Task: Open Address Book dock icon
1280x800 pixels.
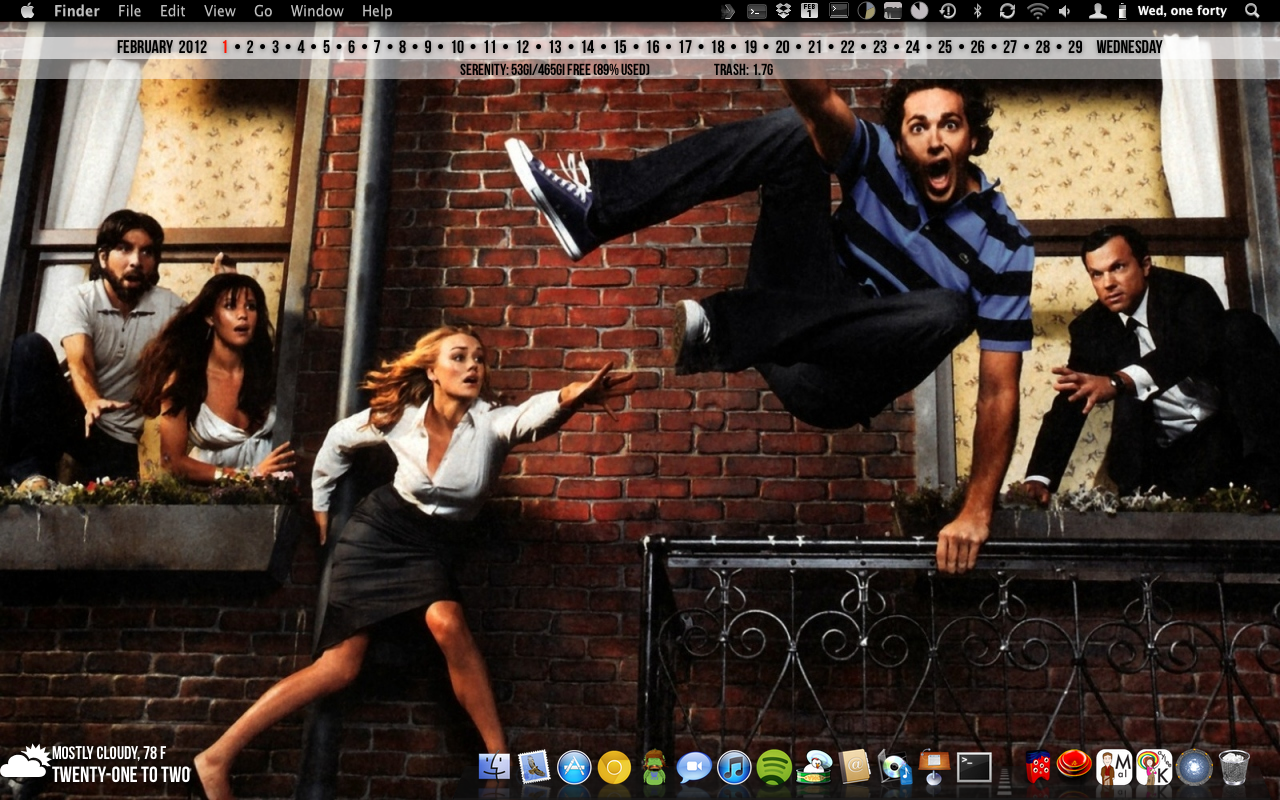Action: pos(854,767)
